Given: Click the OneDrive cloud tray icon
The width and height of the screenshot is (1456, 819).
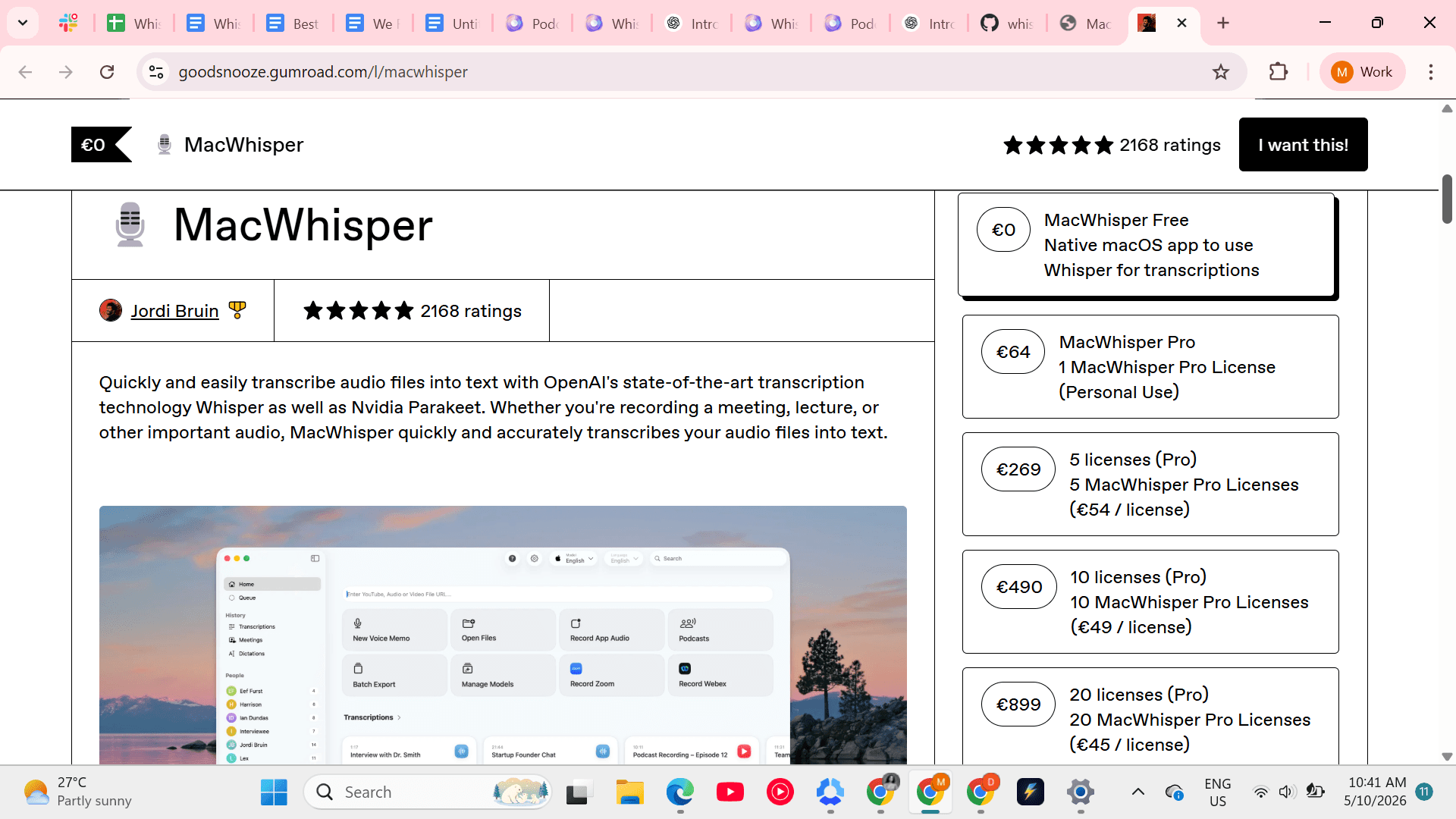Looking at the screenshot, I should (1174, 792).
